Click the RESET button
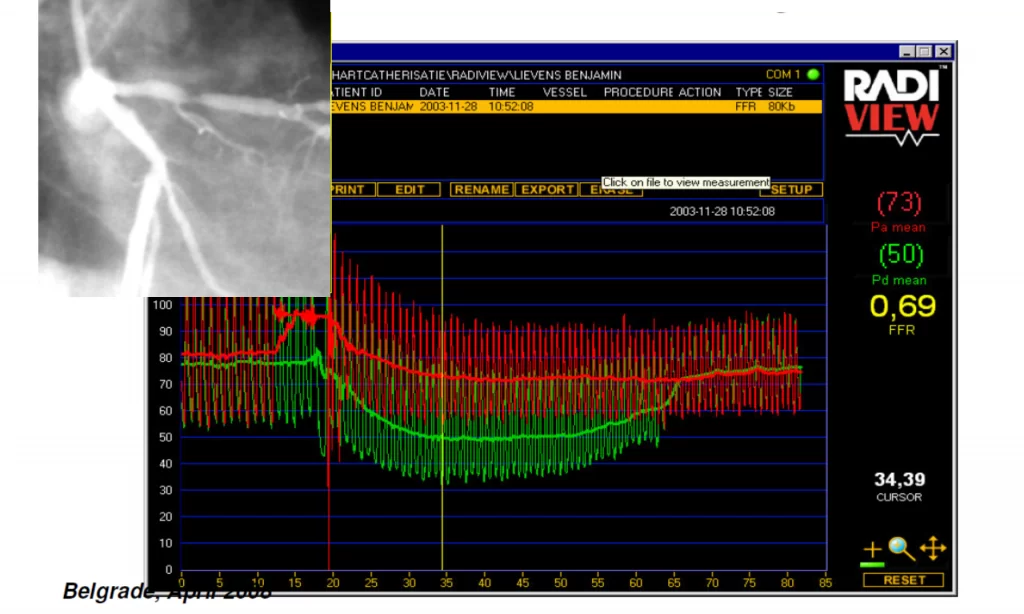This screenshot has width=1024, height=614. point(904,580)
